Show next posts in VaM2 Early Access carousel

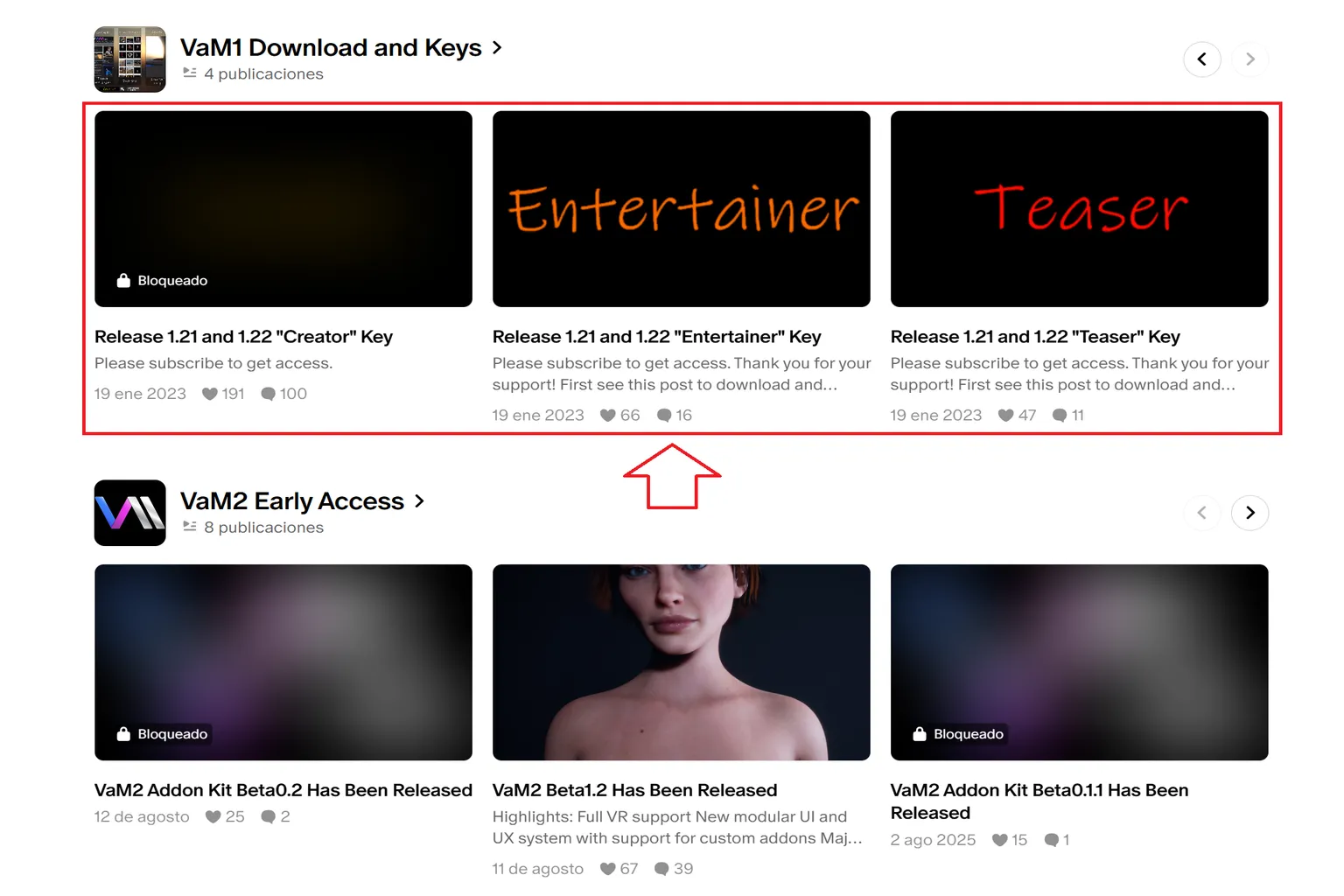pos(1250,513)
